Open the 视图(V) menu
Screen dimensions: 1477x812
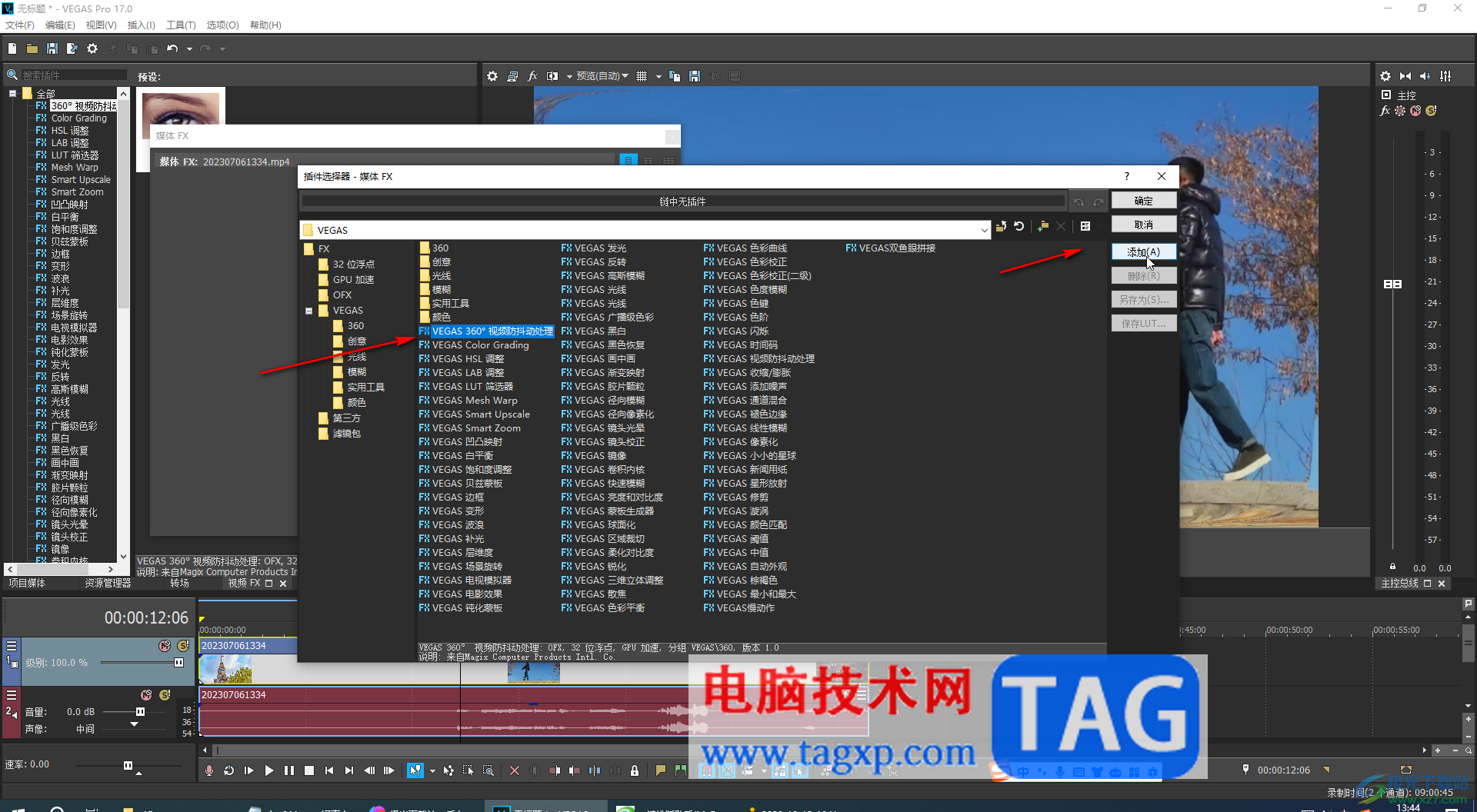tap(101, 25)
